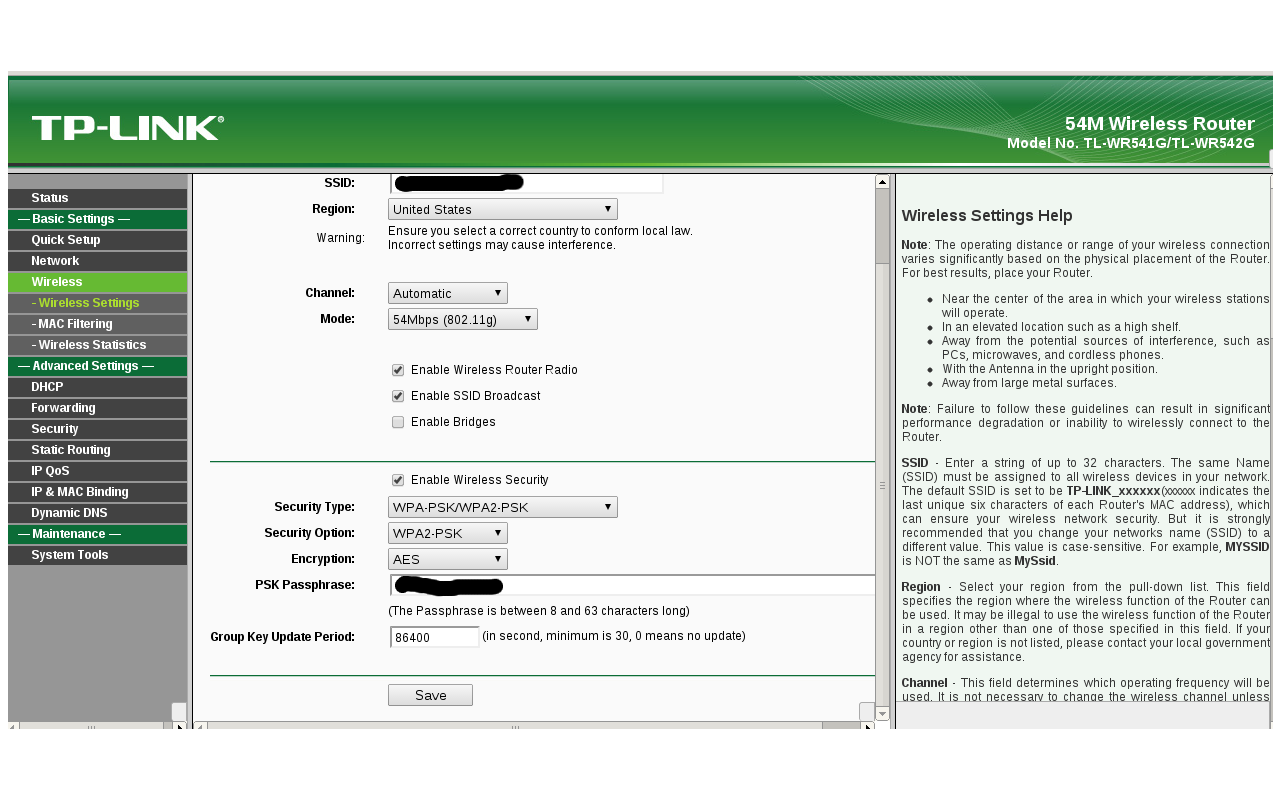Open the Status page

pos(98,198)
